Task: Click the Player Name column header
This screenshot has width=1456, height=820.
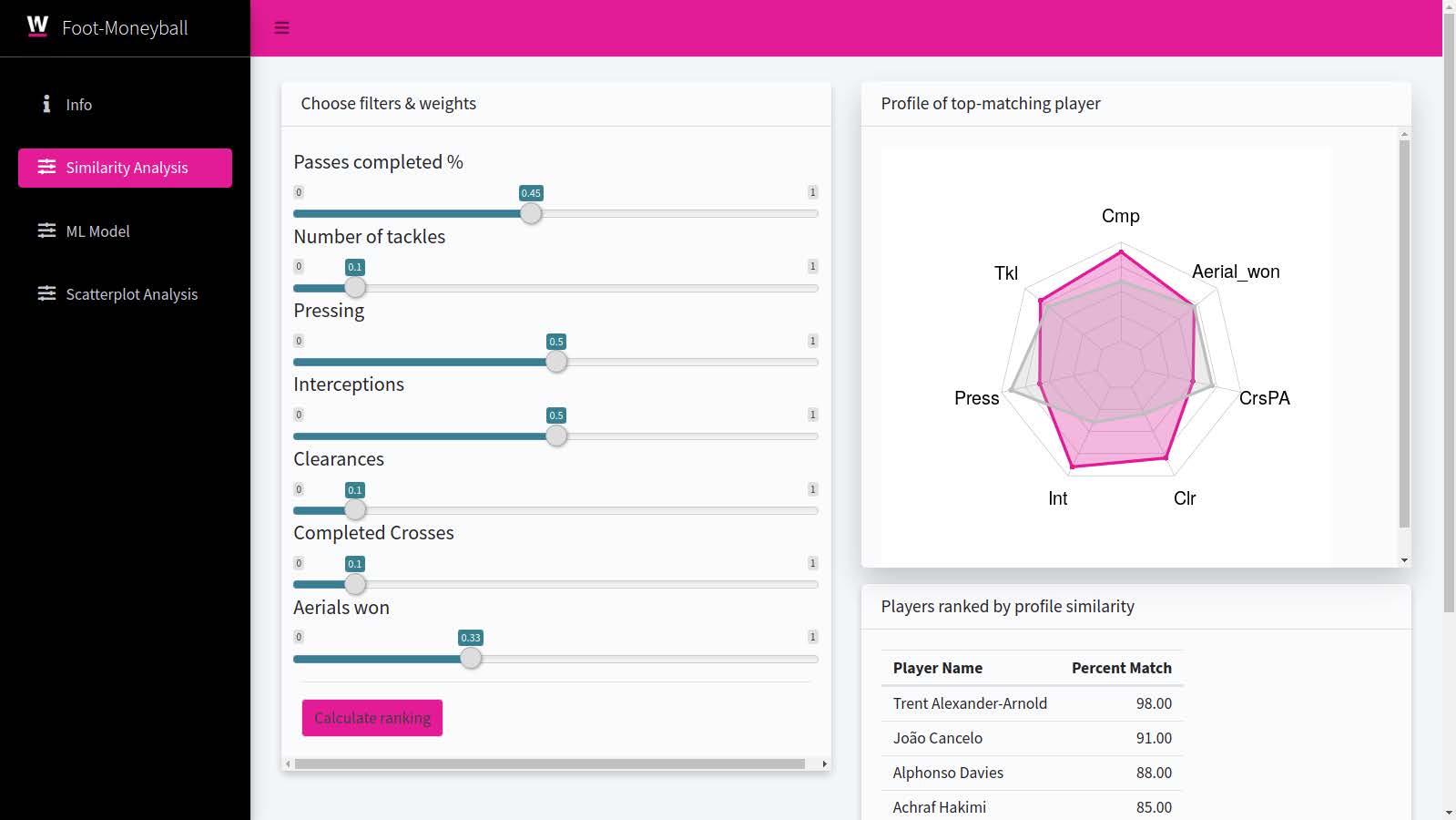Action: click(x=938, y=668)
